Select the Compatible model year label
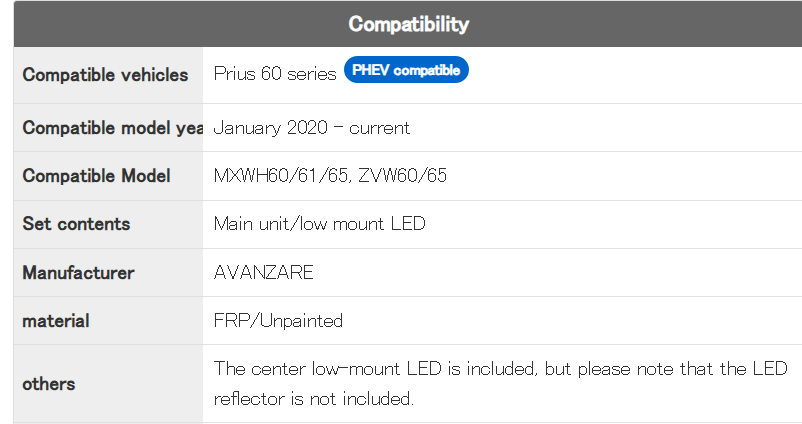 click(x=112, y=128)
